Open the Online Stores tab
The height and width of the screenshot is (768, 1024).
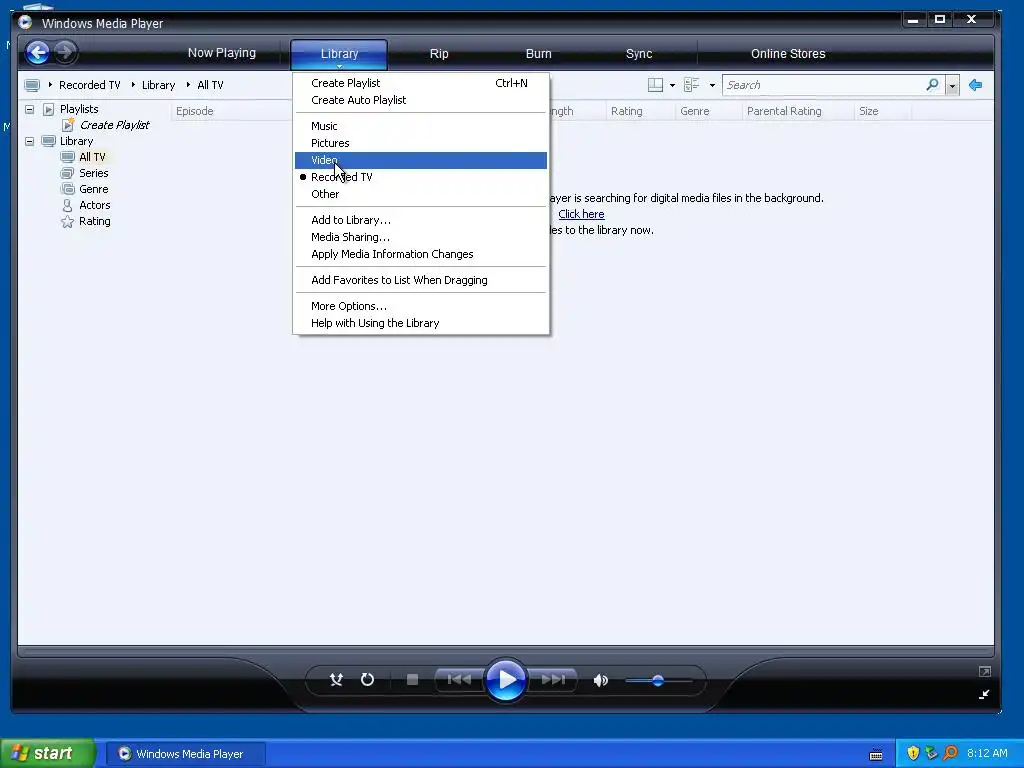pos(788,54)
